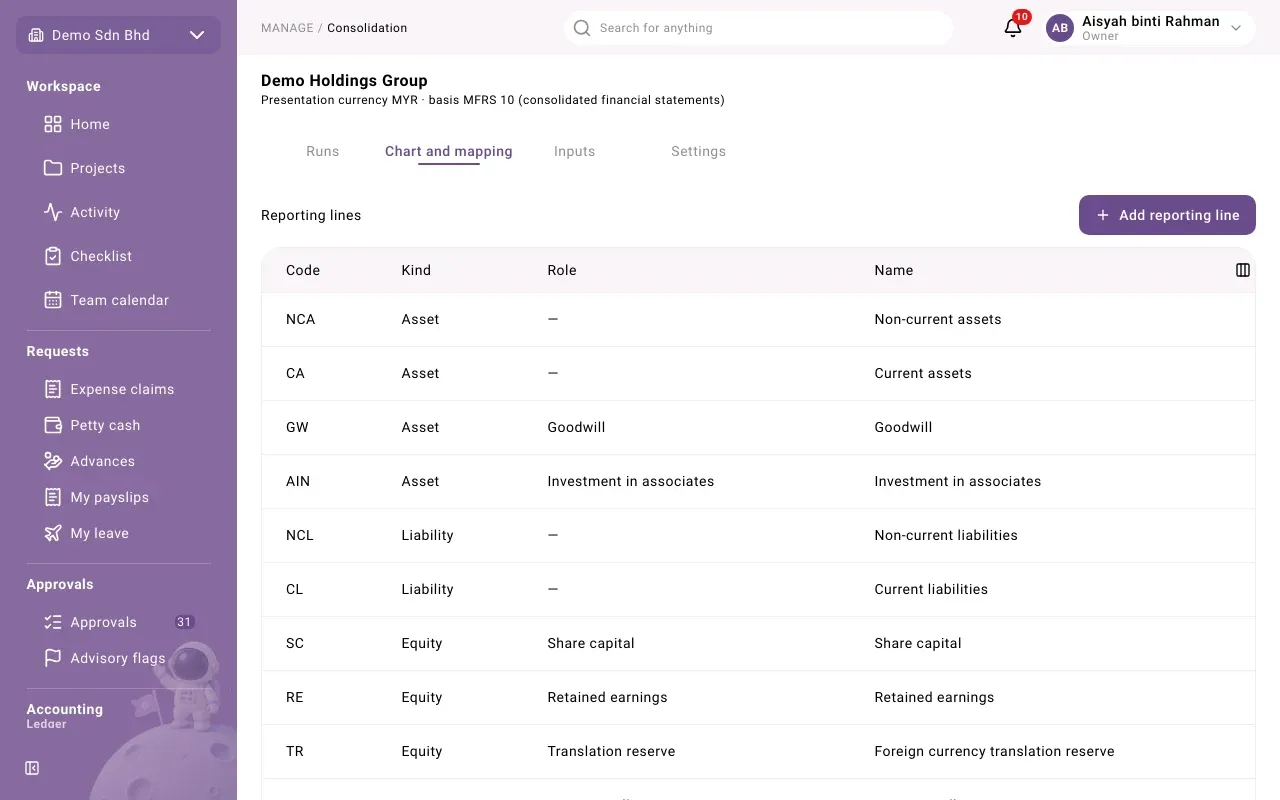Open the Approvals list-check icon

tap(53, 622)
